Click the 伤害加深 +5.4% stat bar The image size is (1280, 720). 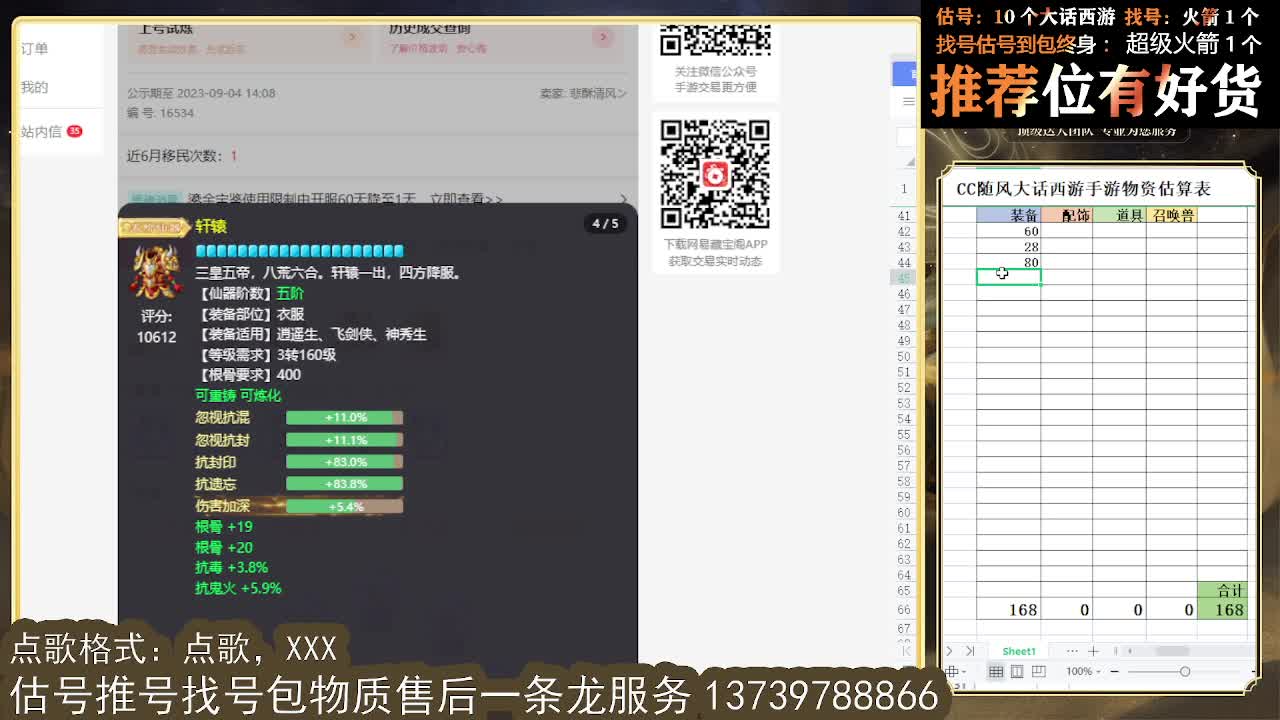[344, 506]
